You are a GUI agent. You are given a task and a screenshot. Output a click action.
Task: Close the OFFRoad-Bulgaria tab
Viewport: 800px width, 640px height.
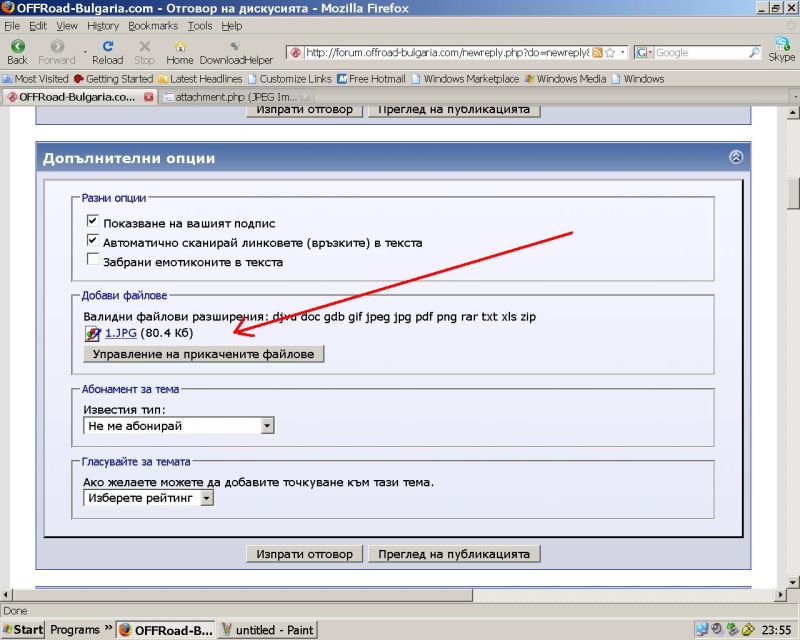[148, 96]
